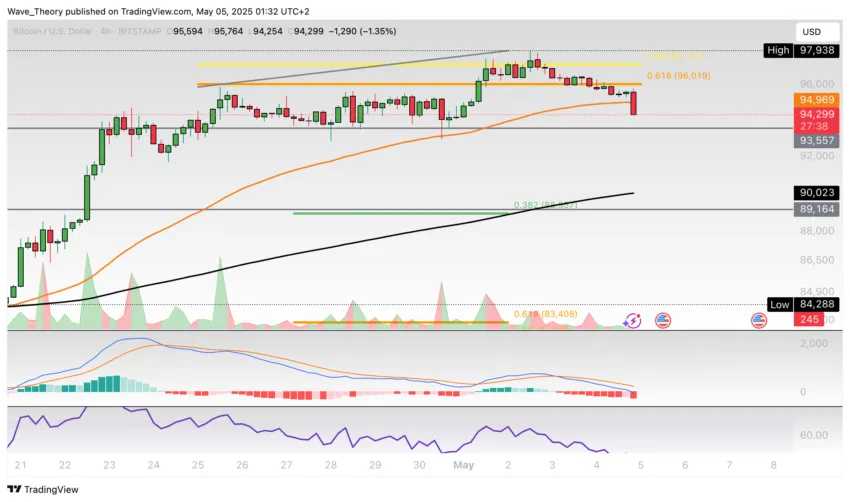Click the red 94,299 current price label
850x502 pixels.
pyautogui.click(x=816, y=114)
